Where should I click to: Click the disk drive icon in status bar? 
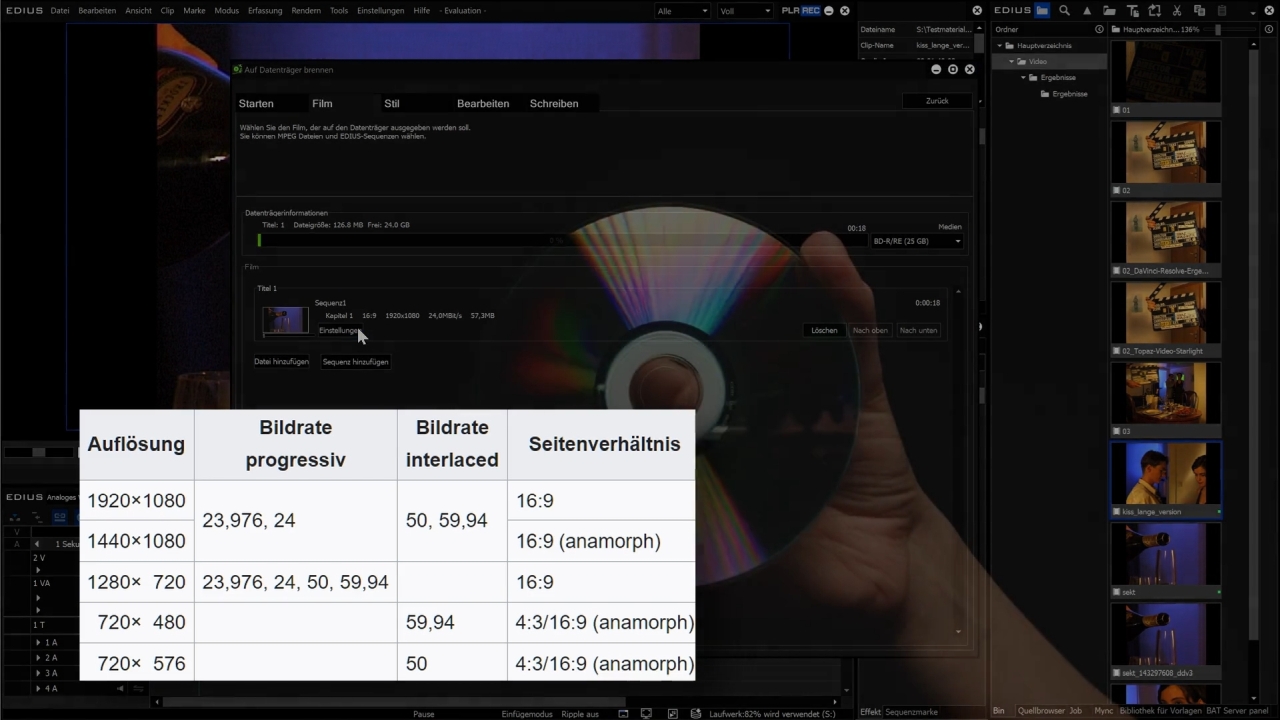coord(696,713)
